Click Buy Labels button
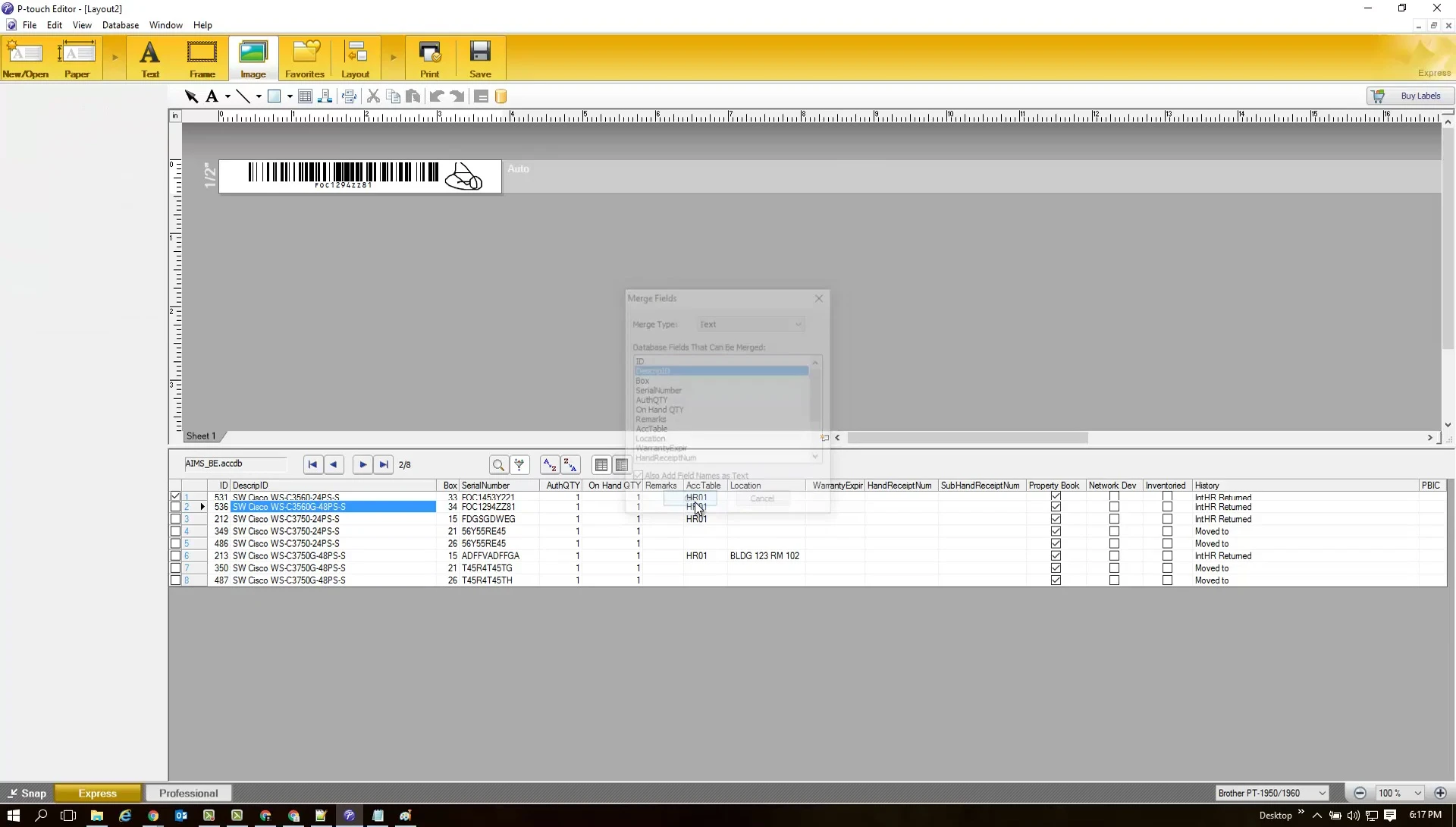1456x827 pixels. tap(1410, 96)
